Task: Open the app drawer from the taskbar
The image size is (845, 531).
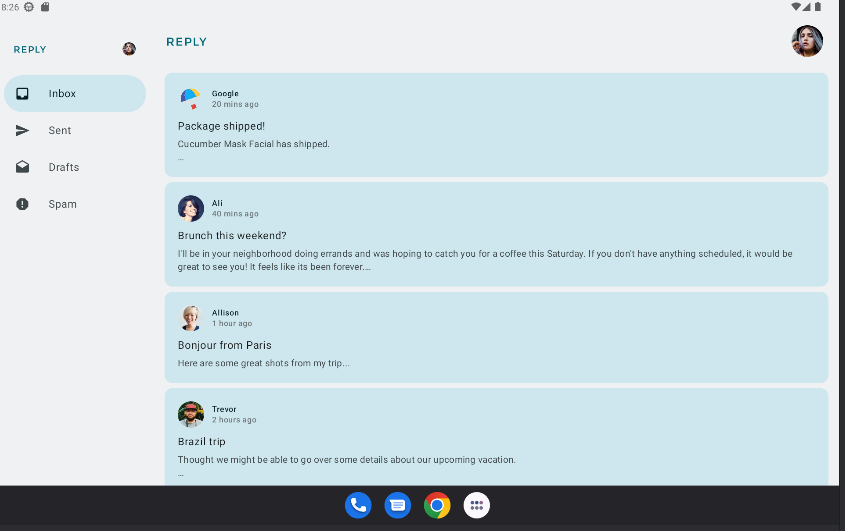Action: (x=476, y=506)
